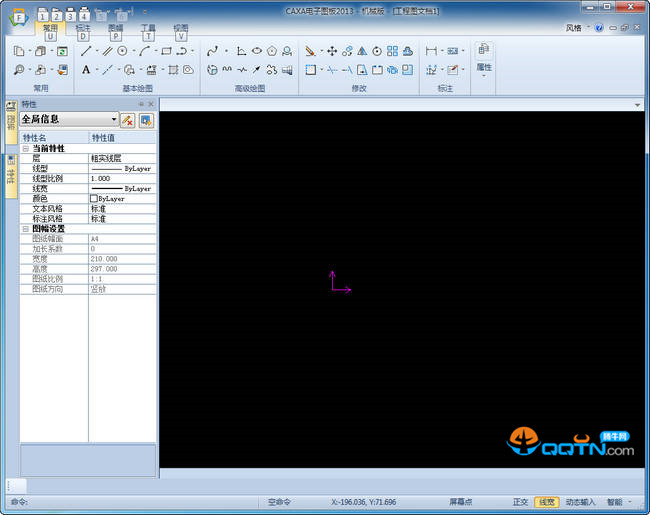The width and height of the screenshot is (650, 515).
Task: Click the quick select icon in Properties panel
Action: 146,120
